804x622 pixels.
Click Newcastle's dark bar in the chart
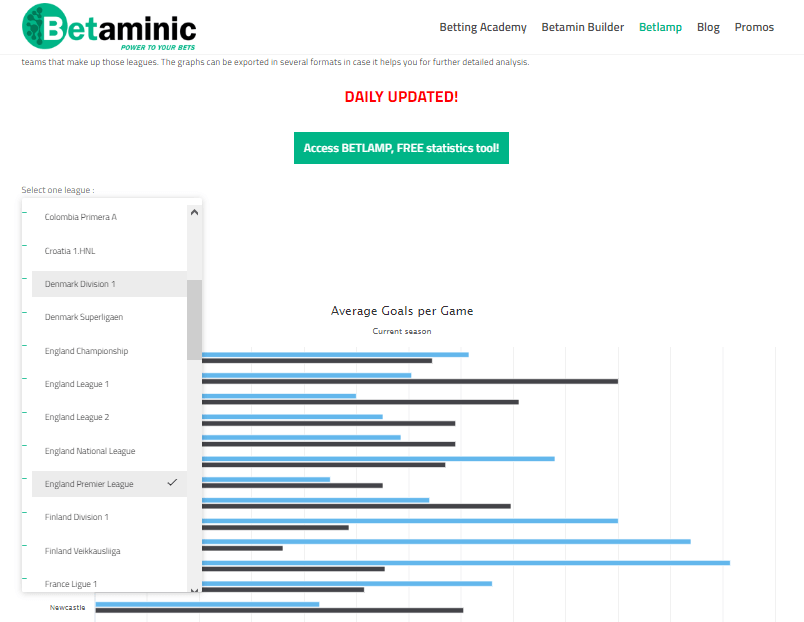coord(279,610)
